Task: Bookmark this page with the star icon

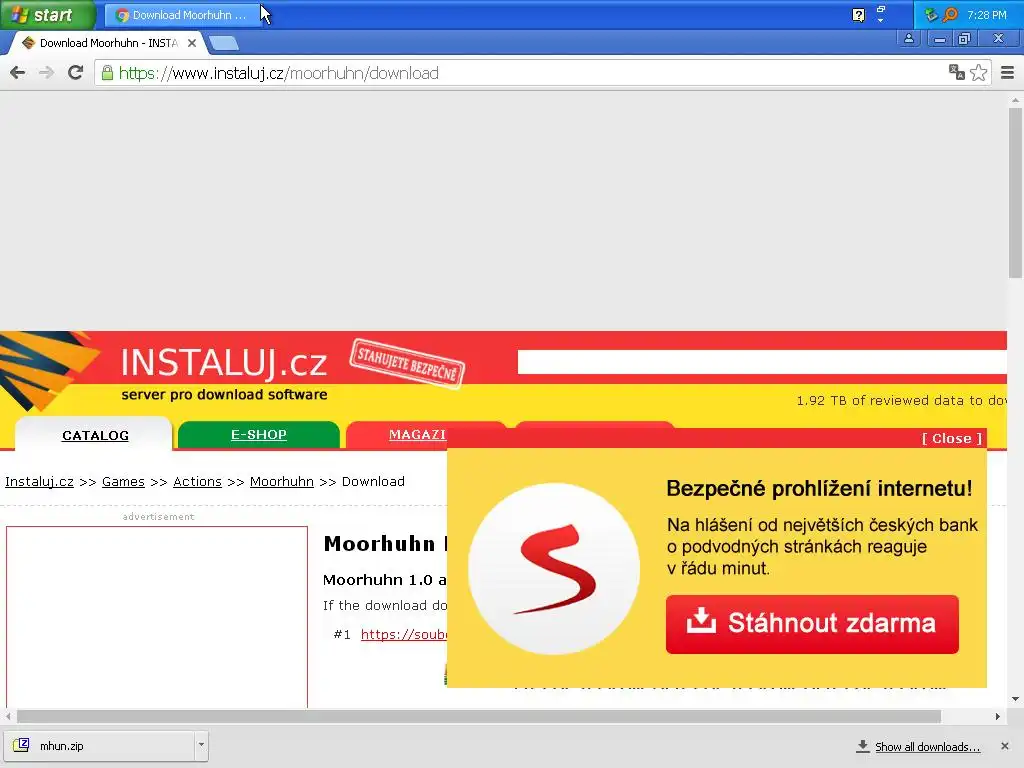Action: (x=978, y=72)
